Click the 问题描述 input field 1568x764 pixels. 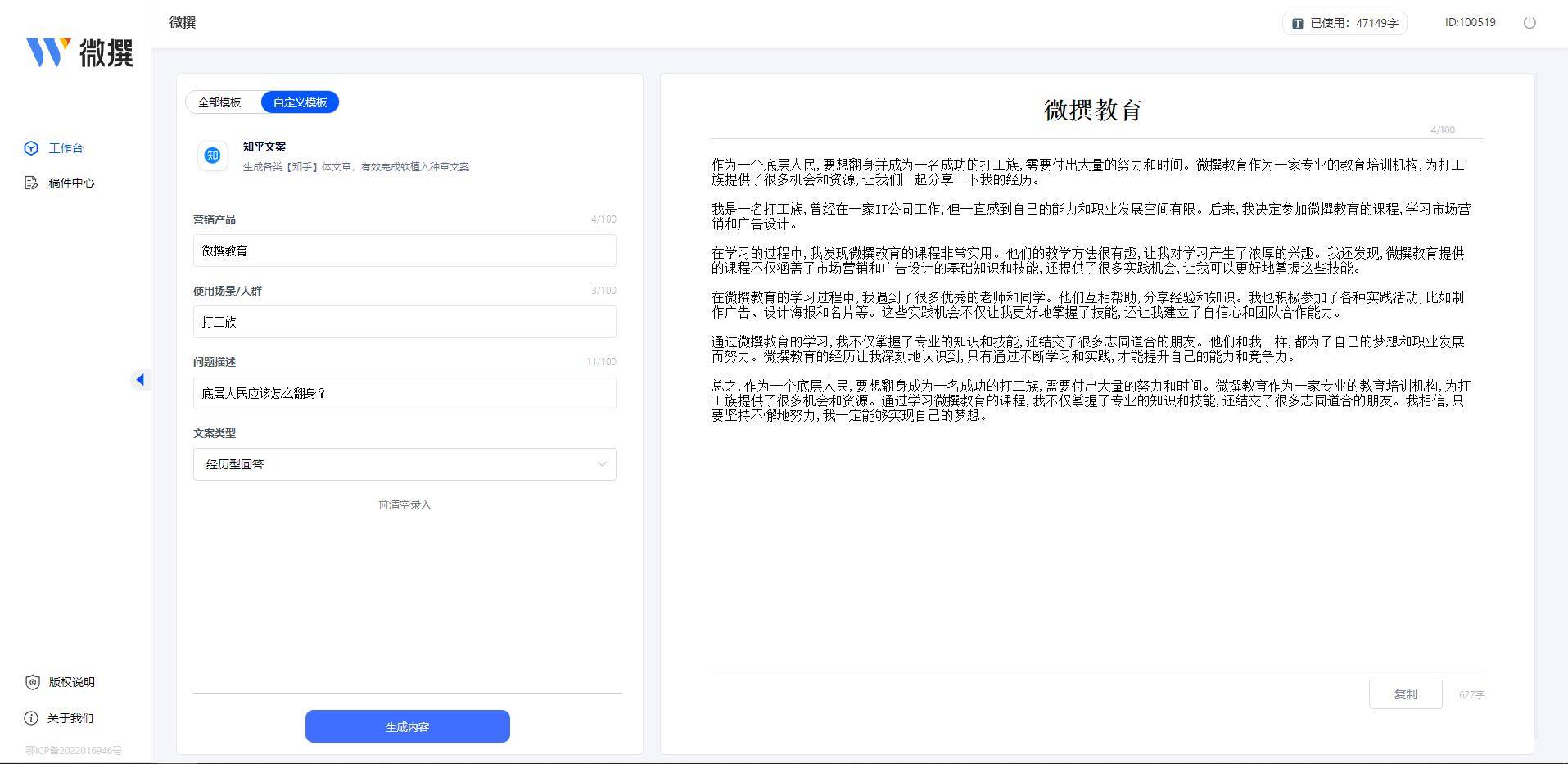pos(404,393)
